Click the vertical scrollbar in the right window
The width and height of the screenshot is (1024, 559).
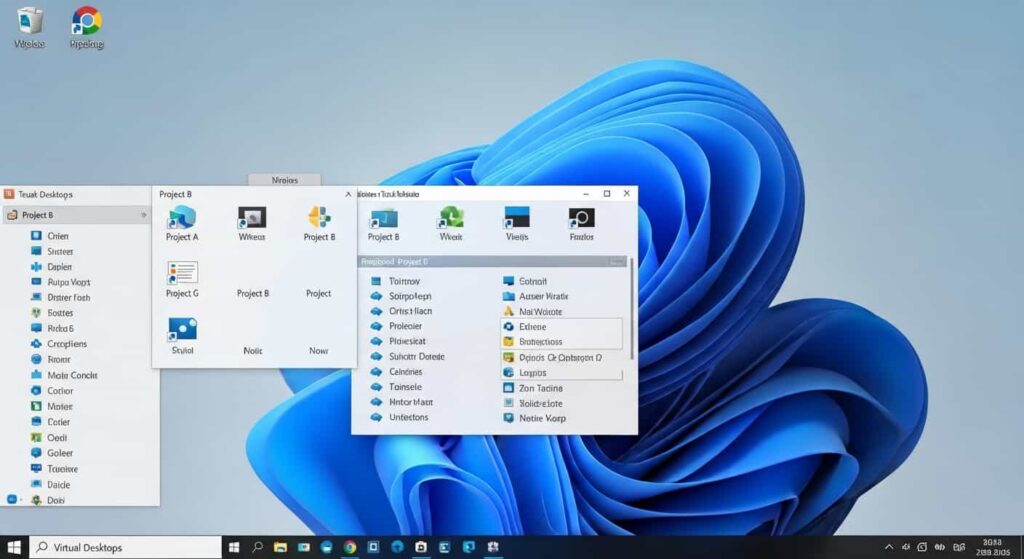(x=630, y=310)
